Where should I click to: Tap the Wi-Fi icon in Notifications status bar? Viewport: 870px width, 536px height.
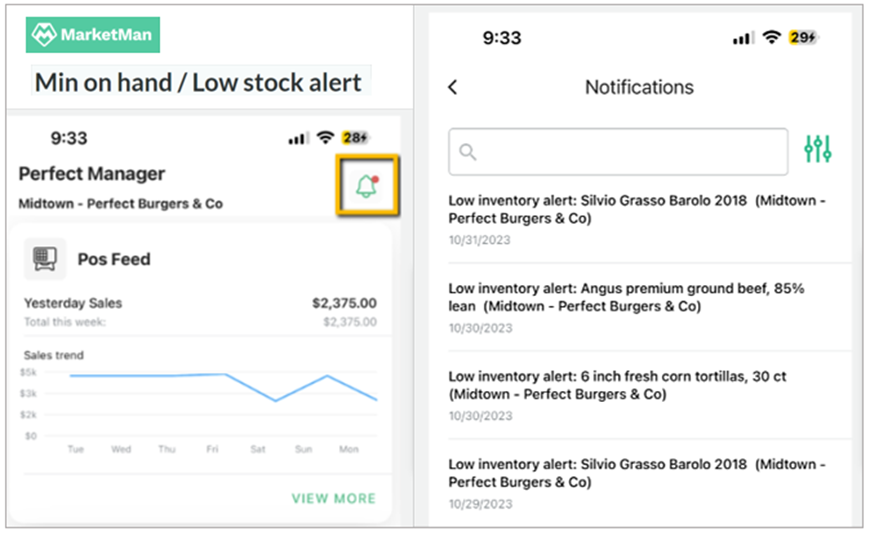coord(771,37)
